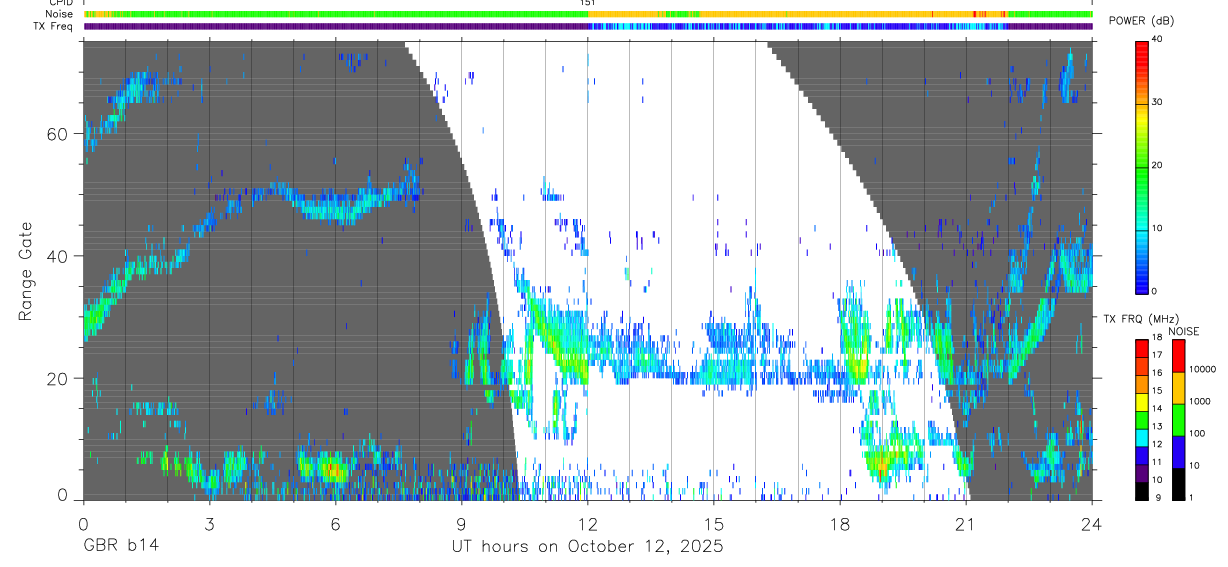Click the 21 tick on the UT hours axis
Viewport: 1228px width, 567px height.
pos(965,522)
